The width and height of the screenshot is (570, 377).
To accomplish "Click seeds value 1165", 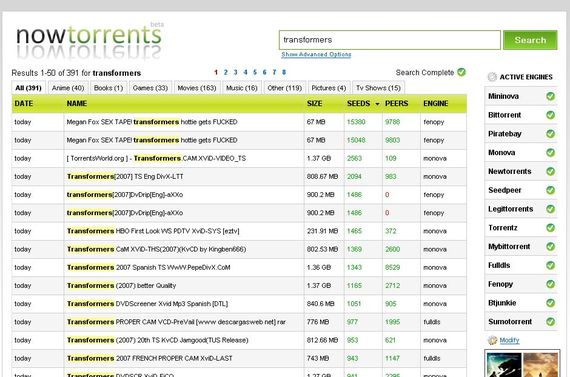I will pos(354,286).
